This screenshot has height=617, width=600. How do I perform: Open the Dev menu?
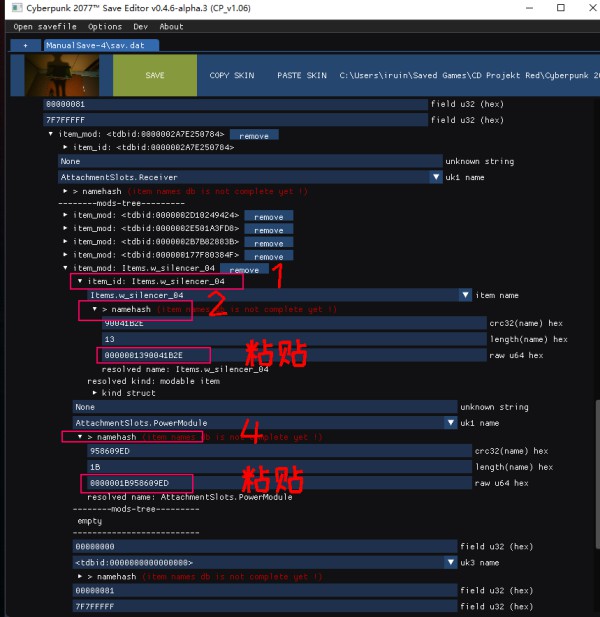click(140, 27)
